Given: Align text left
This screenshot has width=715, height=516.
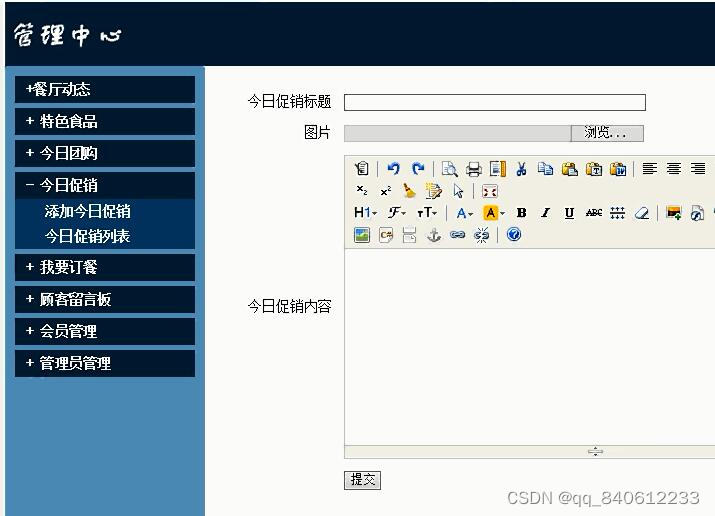Looking at the screenshot, I should coord(649,169).
